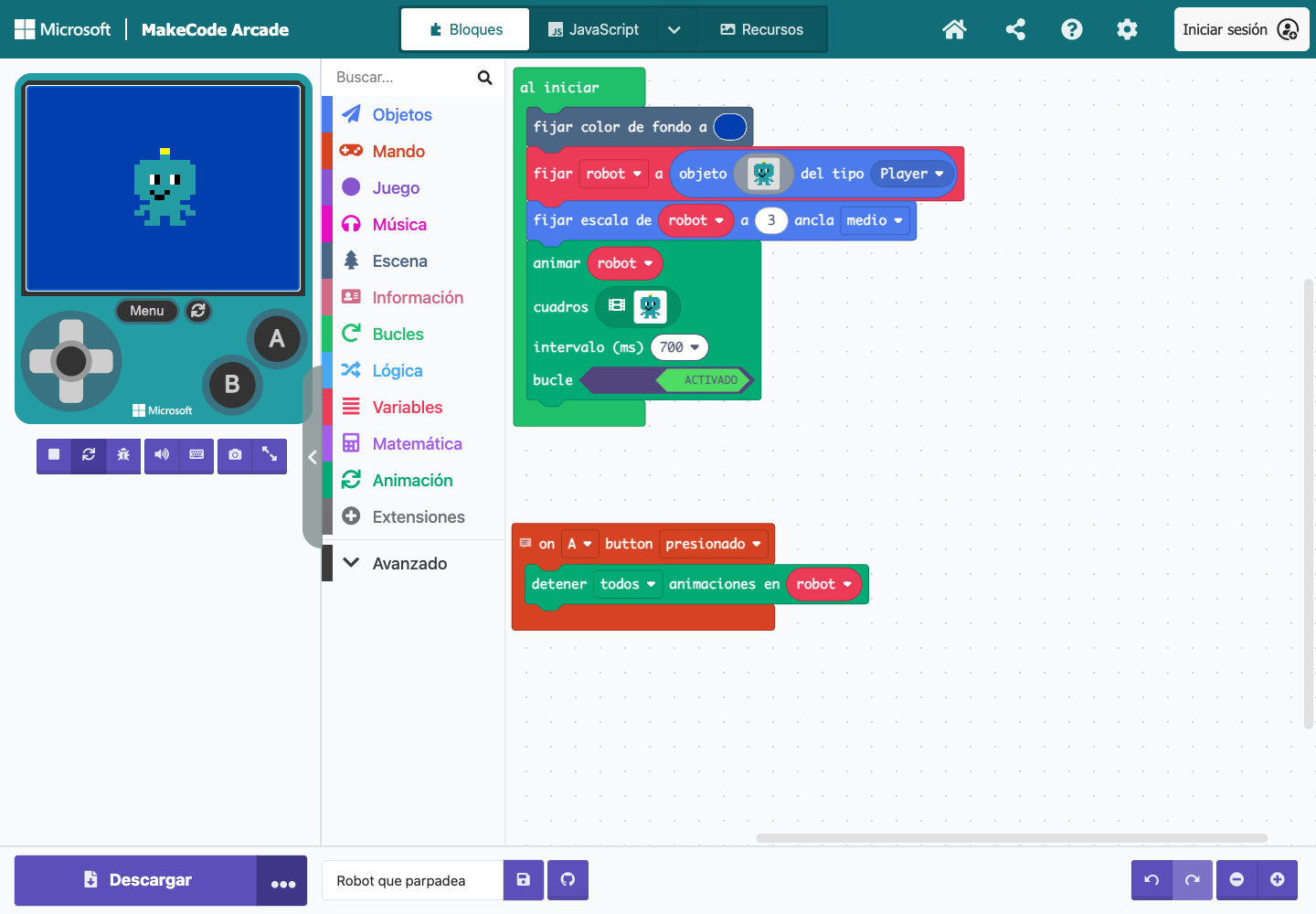Open the settings gear menu
Image resolution: width=1316 pixels, height=914 pixels.
point(1127,29)
